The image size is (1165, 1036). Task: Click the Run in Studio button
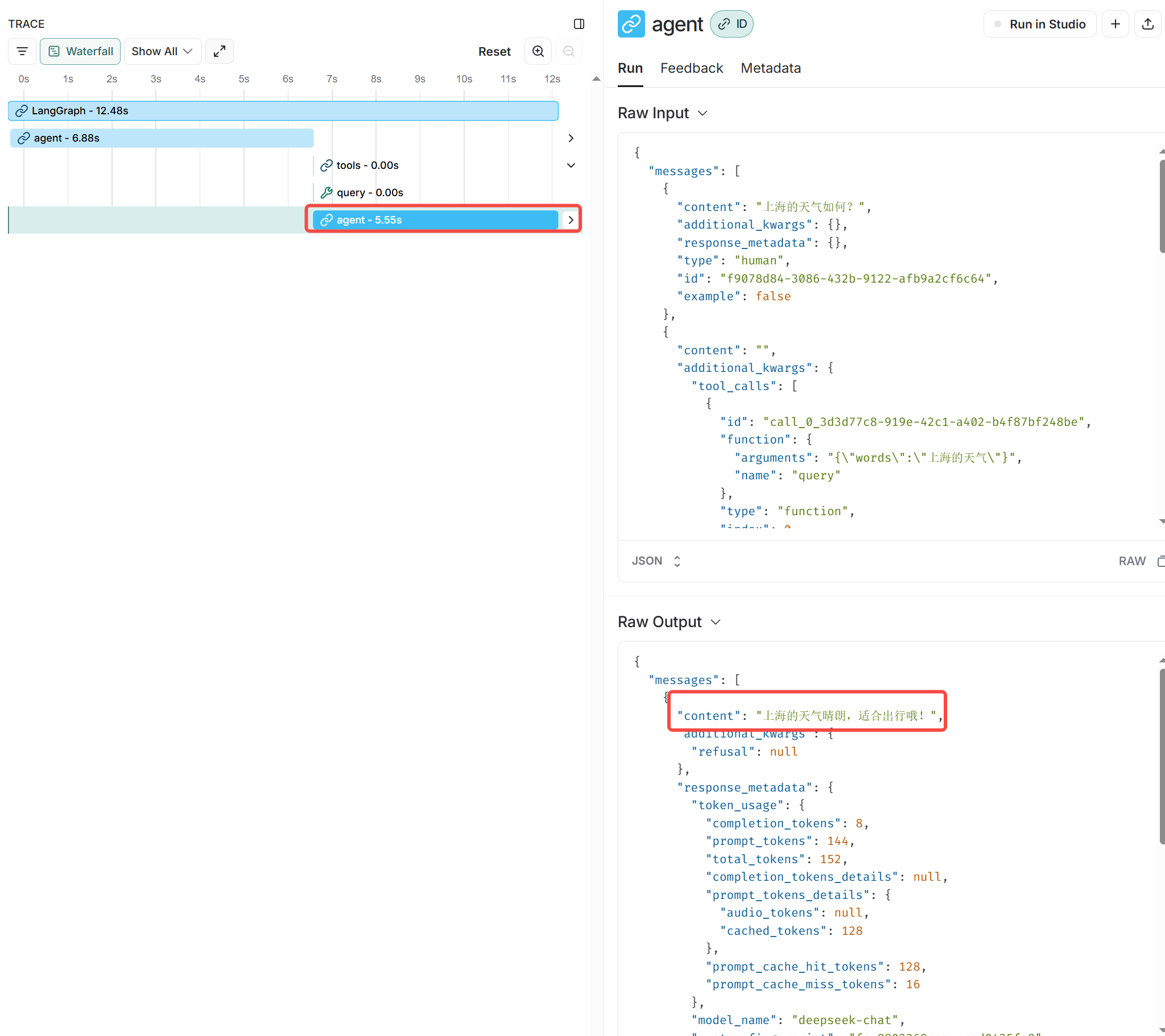point(1040,24)
